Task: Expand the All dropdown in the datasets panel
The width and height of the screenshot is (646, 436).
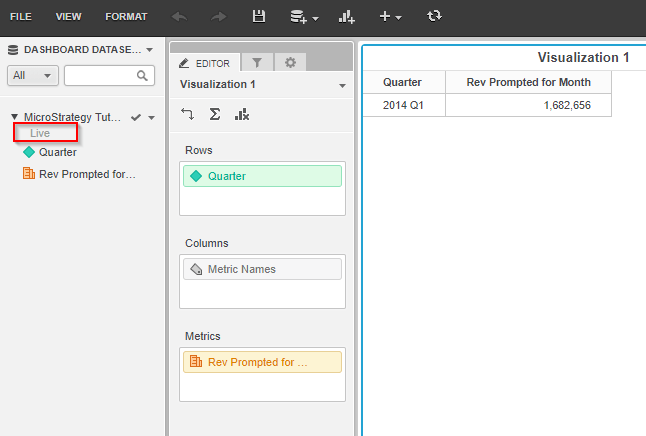Action: pyautogui.click(x=33, y=76)
